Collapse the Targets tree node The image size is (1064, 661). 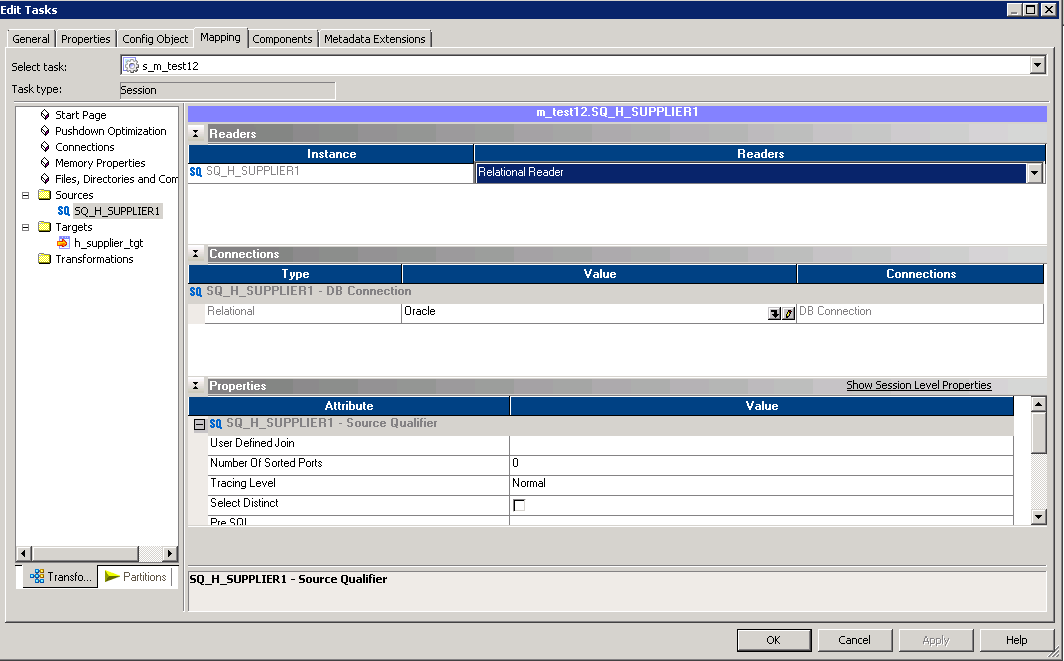click(26, 227)
